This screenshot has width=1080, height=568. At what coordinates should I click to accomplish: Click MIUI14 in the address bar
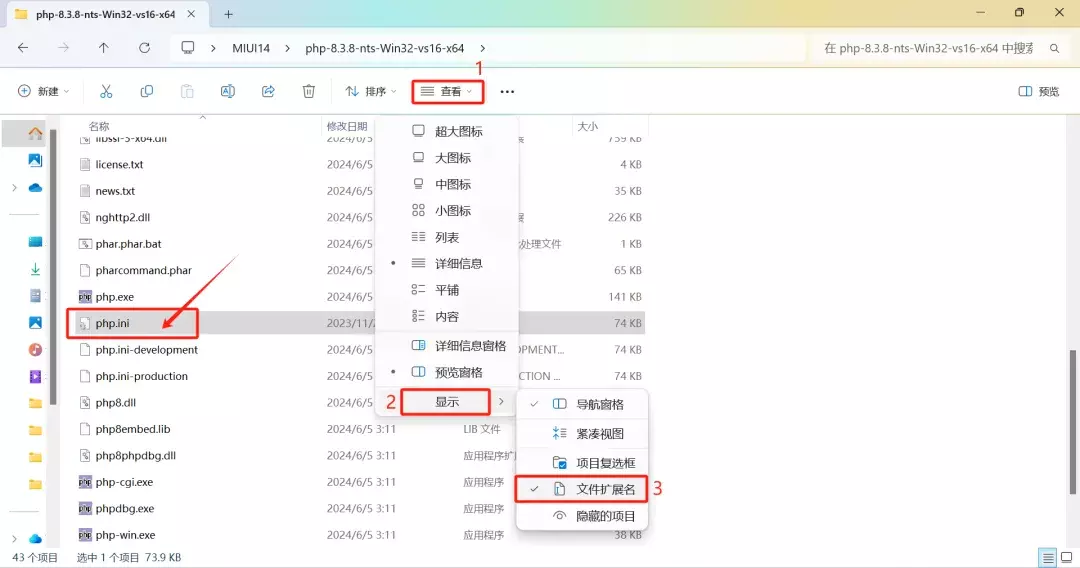coord(251,48)
